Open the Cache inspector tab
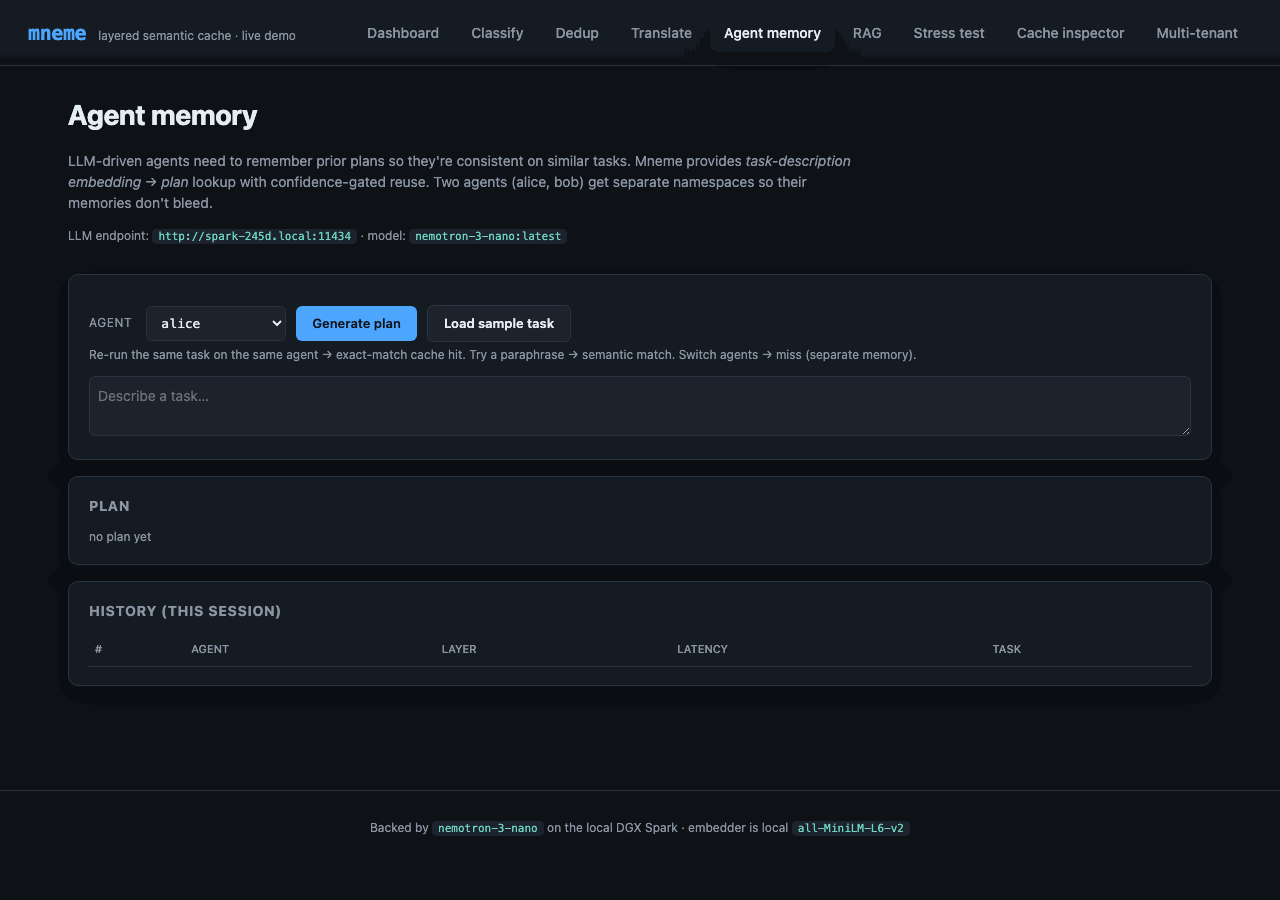Screen dimensions: 1280x900 (1070, 33)
